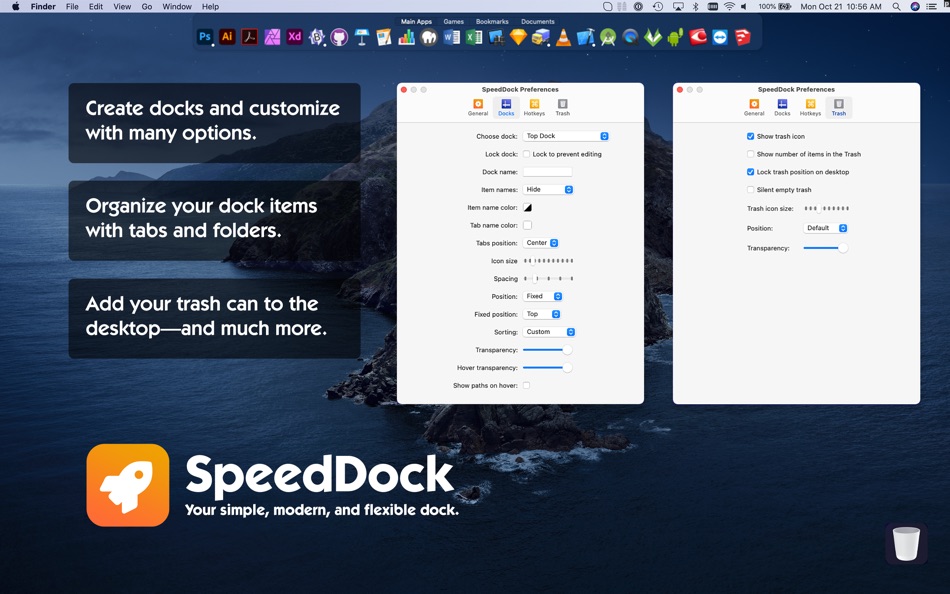Screen dimensions: 950x594
Task: Open the Sorting dropdown set to Custom
Action: (549, 332)
